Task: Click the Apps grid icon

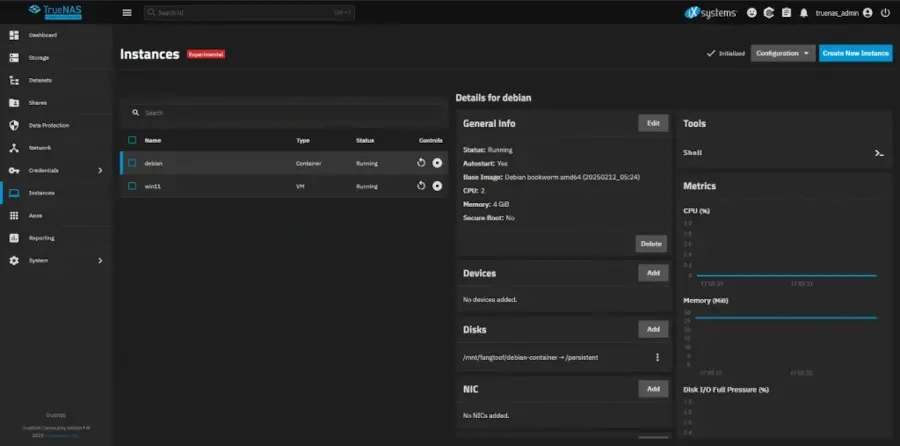Action: [x=14, y=216]
